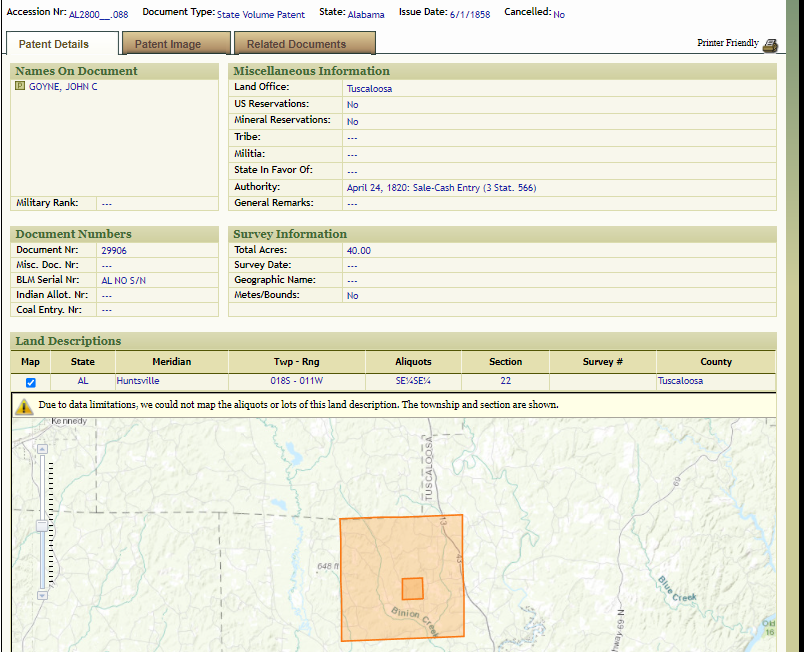Click the Authority Sale-Cash Entry link

441,188
